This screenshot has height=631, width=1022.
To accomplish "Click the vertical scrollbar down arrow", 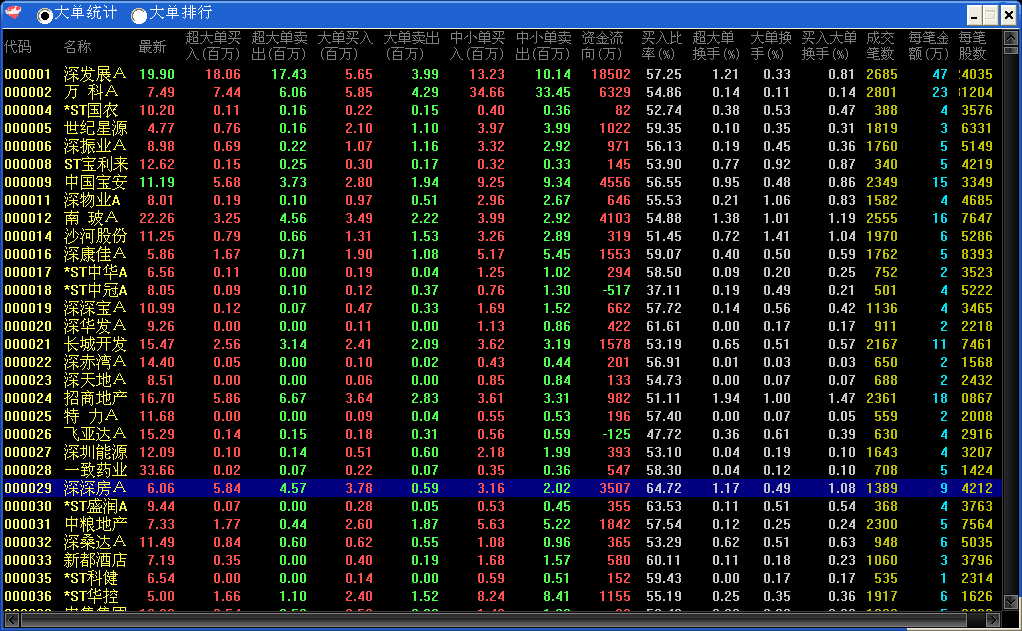I will 1010,602.
